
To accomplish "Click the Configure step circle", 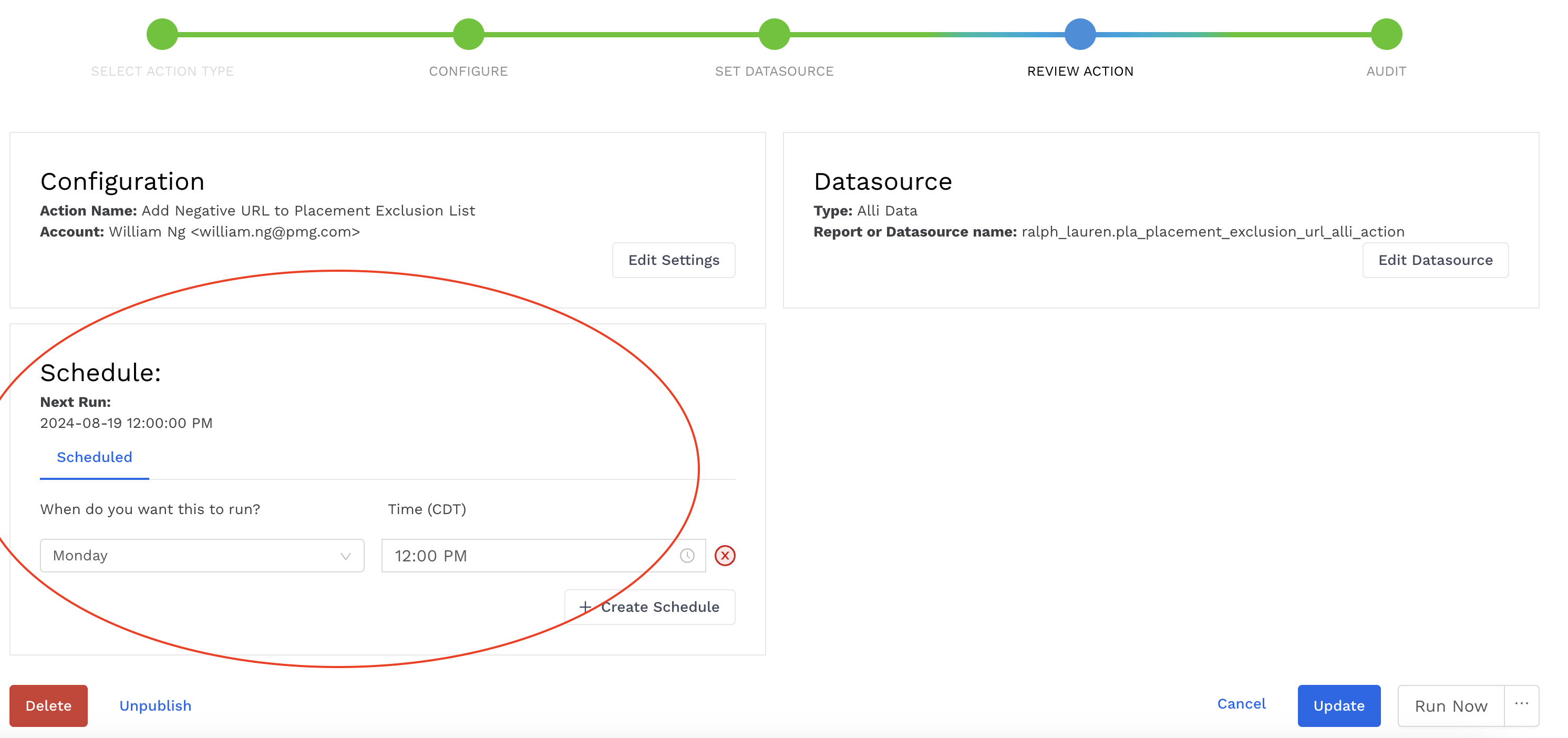I will (x=468, y=34).
